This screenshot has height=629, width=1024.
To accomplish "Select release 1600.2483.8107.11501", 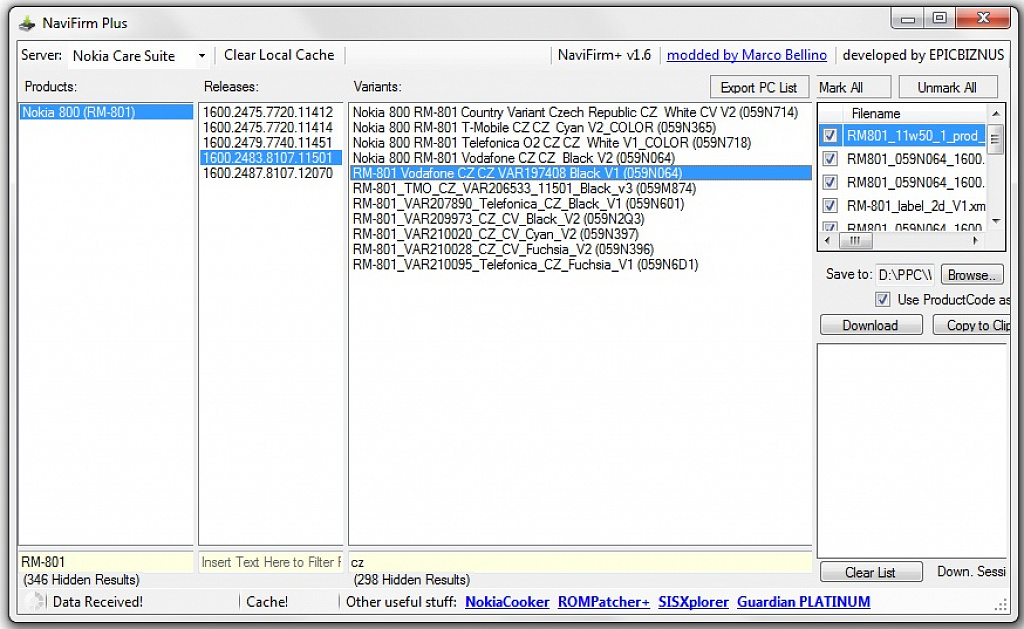I will pyautogui.click(x=270, y=158).
